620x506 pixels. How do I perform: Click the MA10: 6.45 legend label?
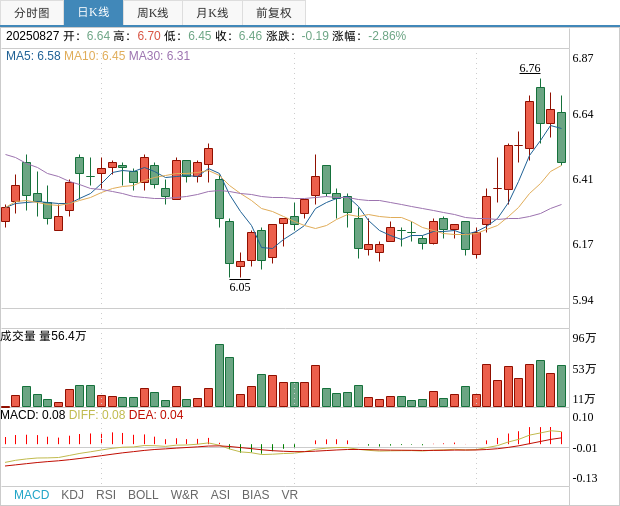tap(95, 56)
